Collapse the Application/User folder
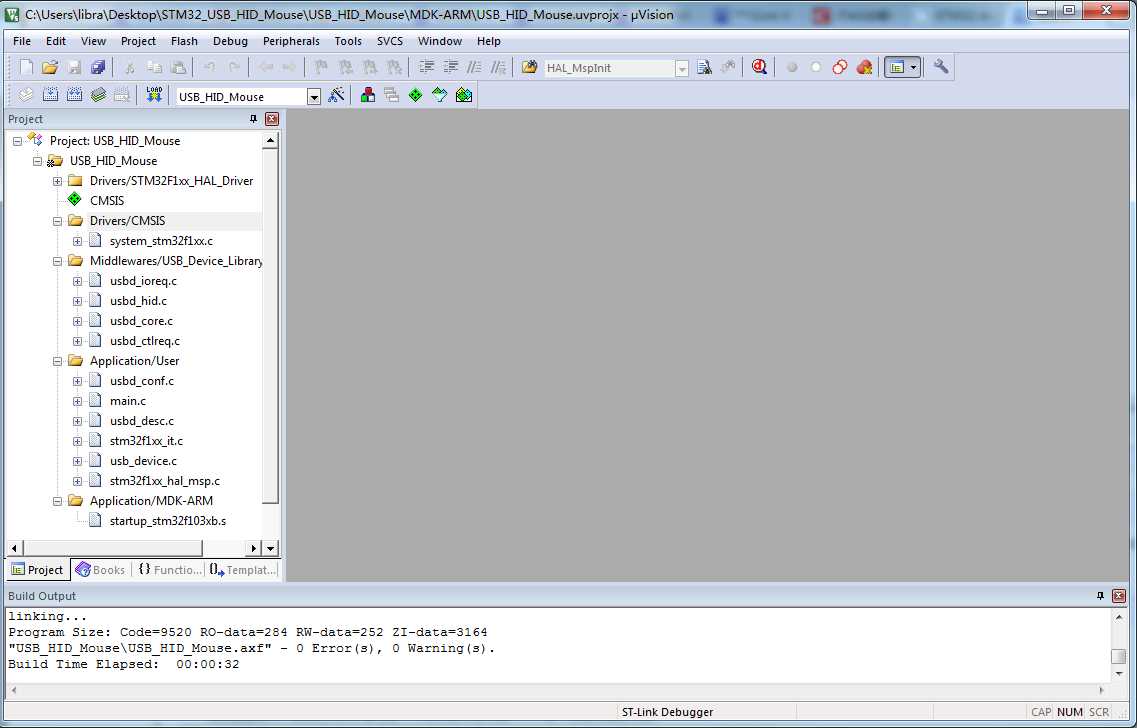Screen dimensions: 1137x728 click(57, 360)
